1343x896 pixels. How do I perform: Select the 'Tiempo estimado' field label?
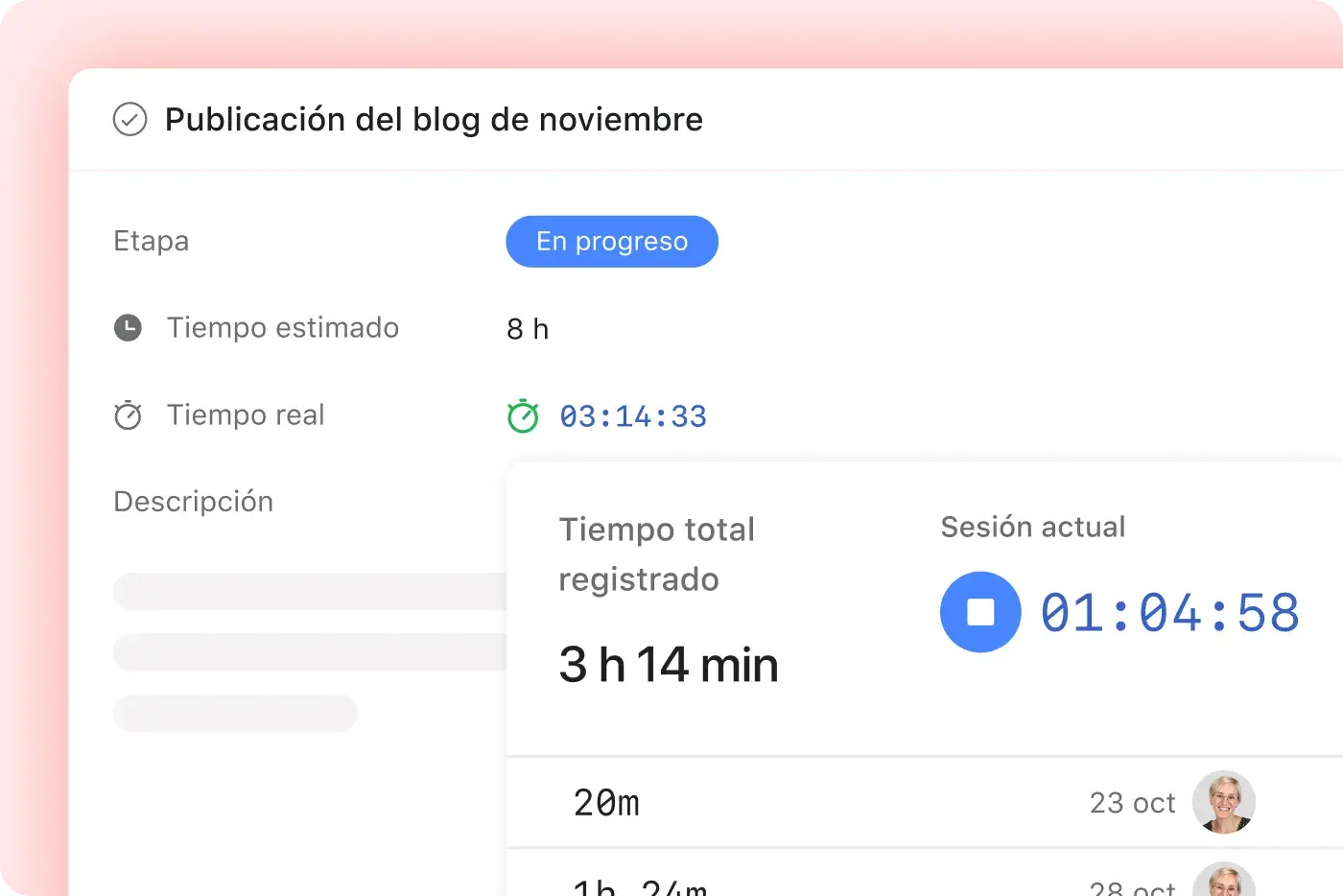[283, 328]
